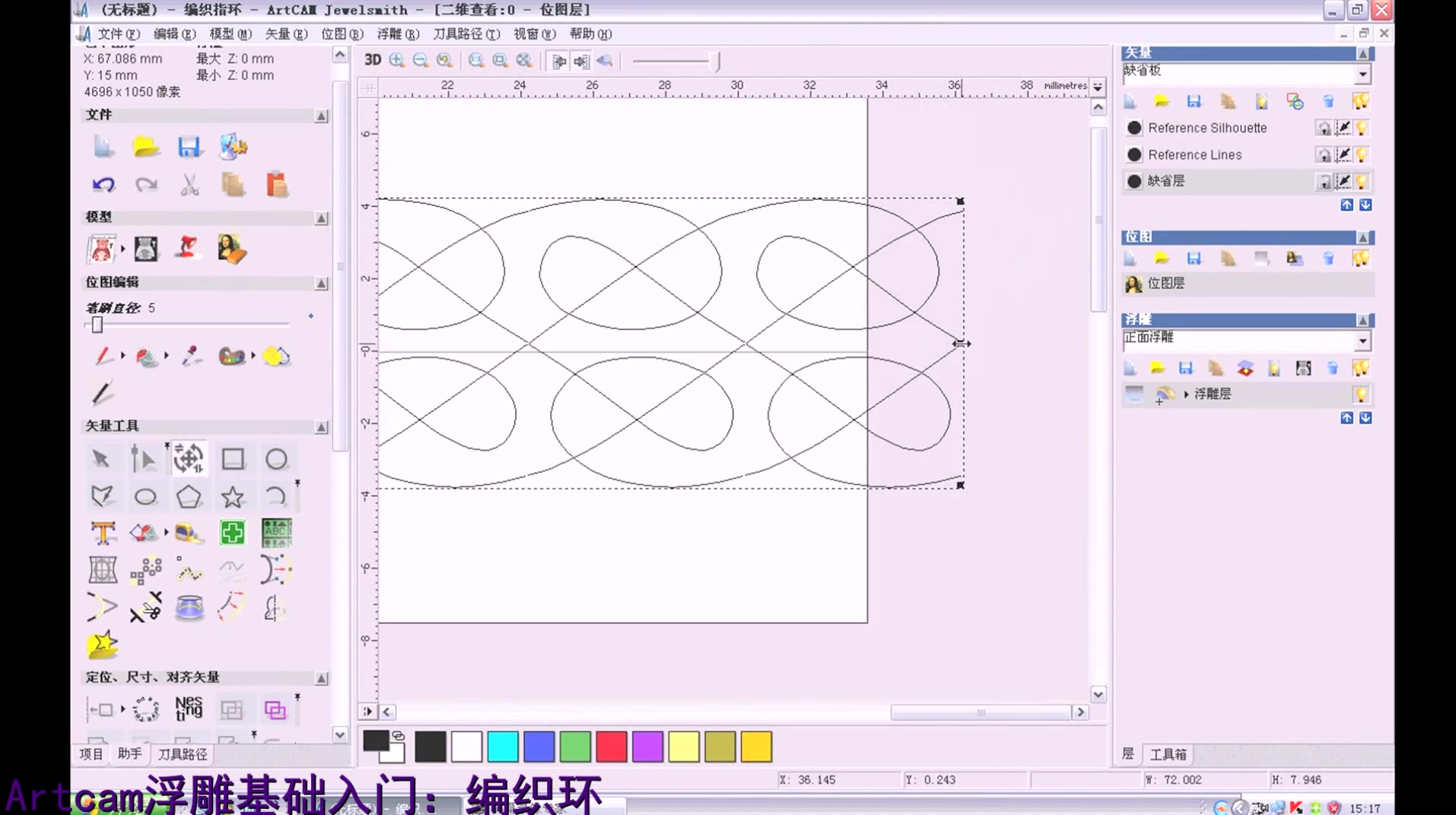This screenshot has height=815, width=1456.
Task: Select the star creation tool in vector tools
Action: pos(233,495)
